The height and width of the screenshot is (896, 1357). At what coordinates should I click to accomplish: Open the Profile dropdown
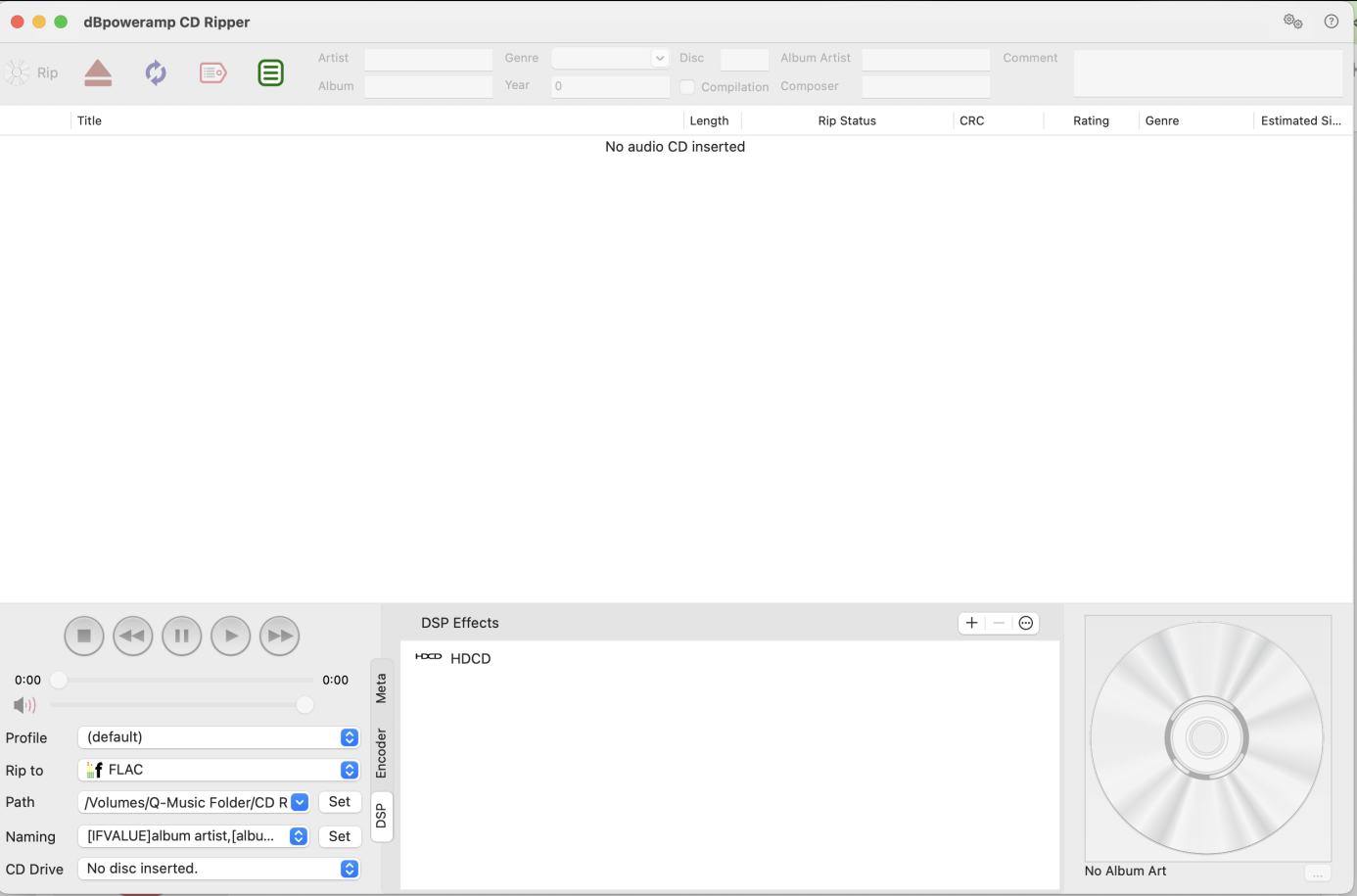(218, 737)
